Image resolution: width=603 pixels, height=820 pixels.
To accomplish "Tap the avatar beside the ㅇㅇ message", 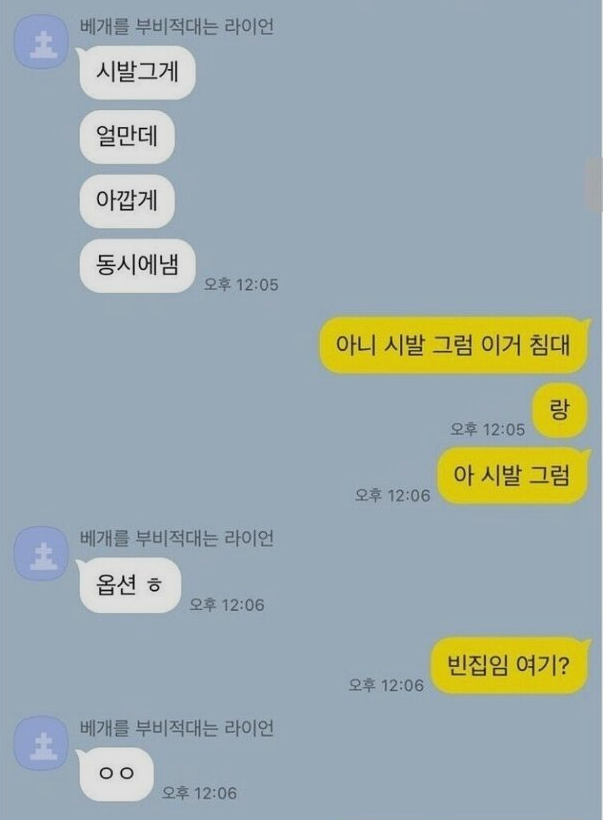I will pyautogui.click(x=41, y=744).
